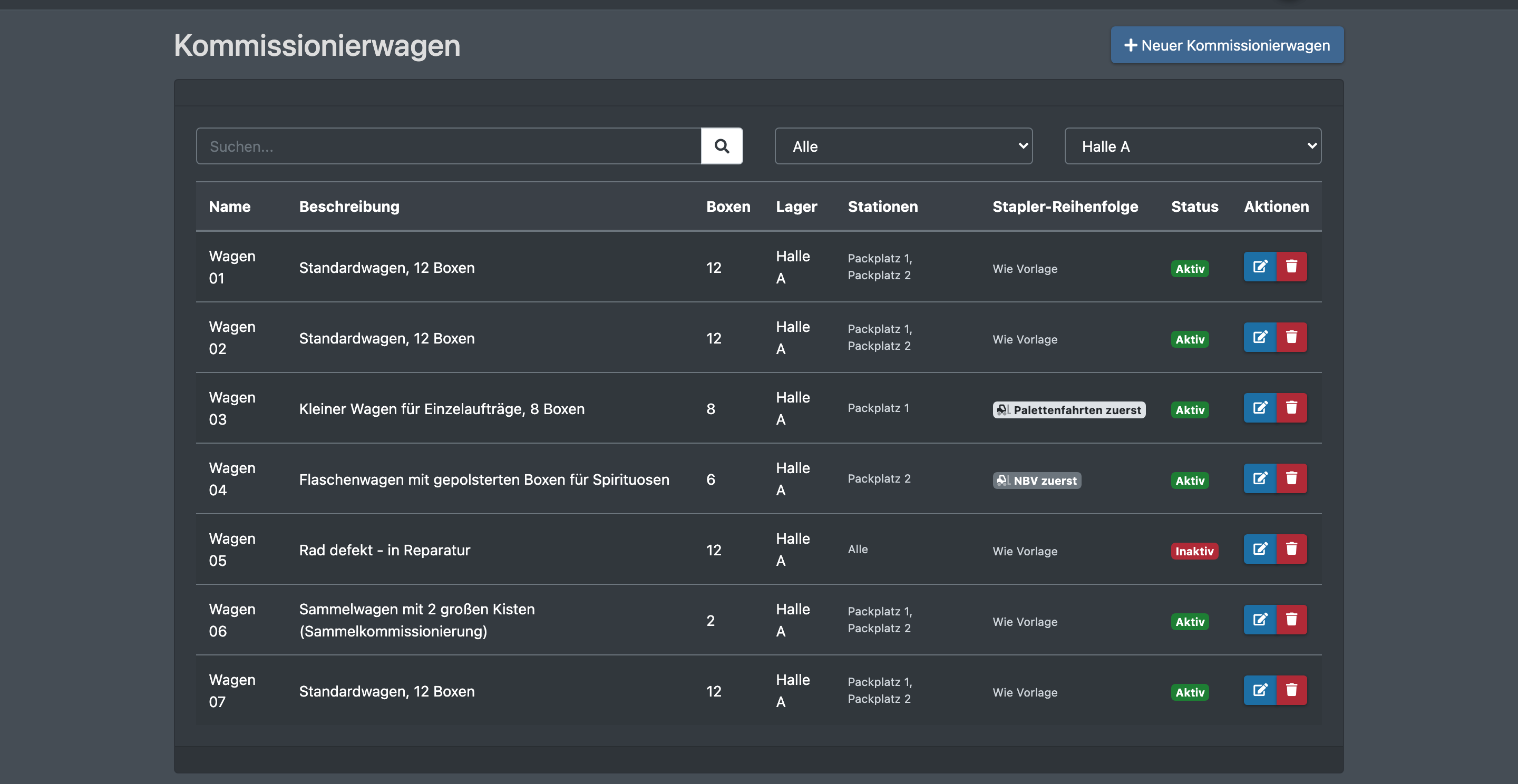Select the 'Stapler-Reihenfolge' column header
Image resolution: width=1518 pixels, height=784 pixels.
tap(1065, 207)
